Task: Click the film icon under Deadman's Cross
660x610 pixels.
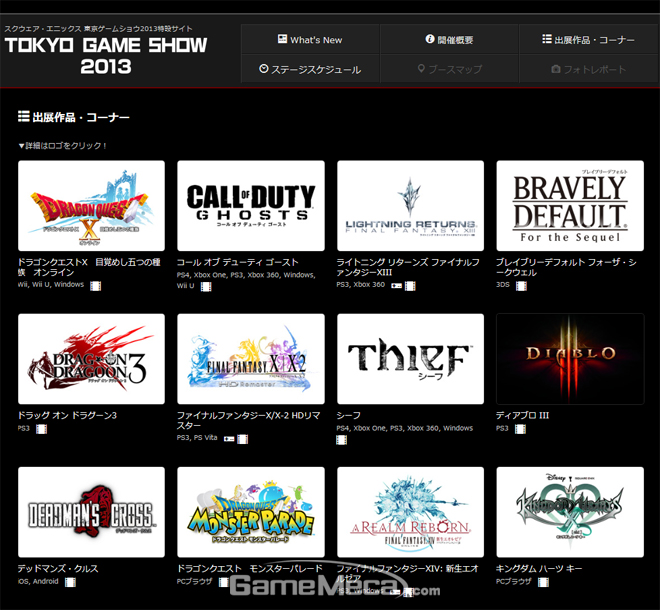Action: pos(69,580)
